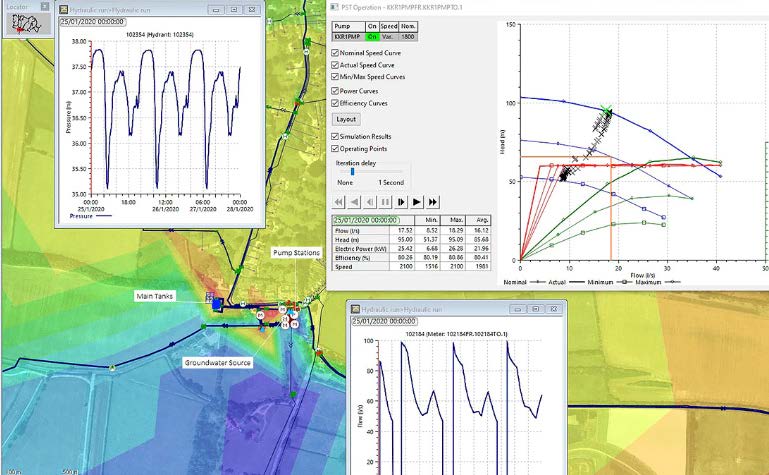Click the play-backward icon
Screen dimensions: 769x475
354,201
